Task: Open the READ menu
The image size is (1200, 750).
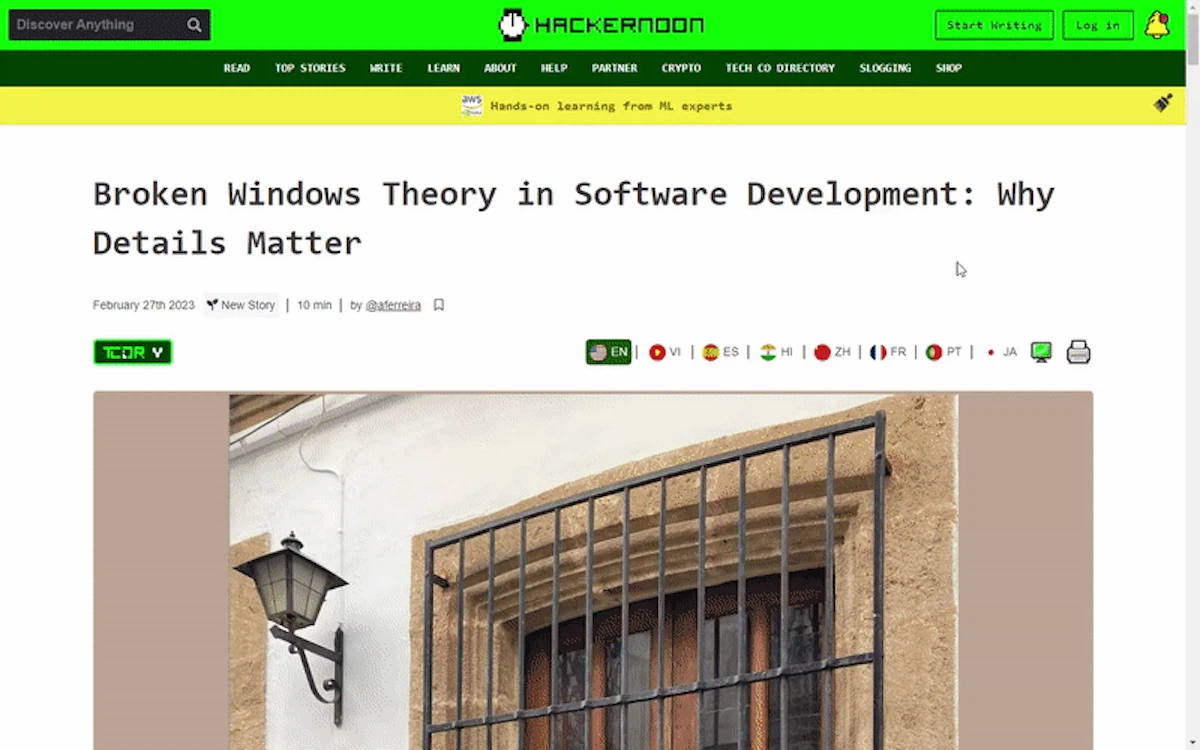Action: 237,68
